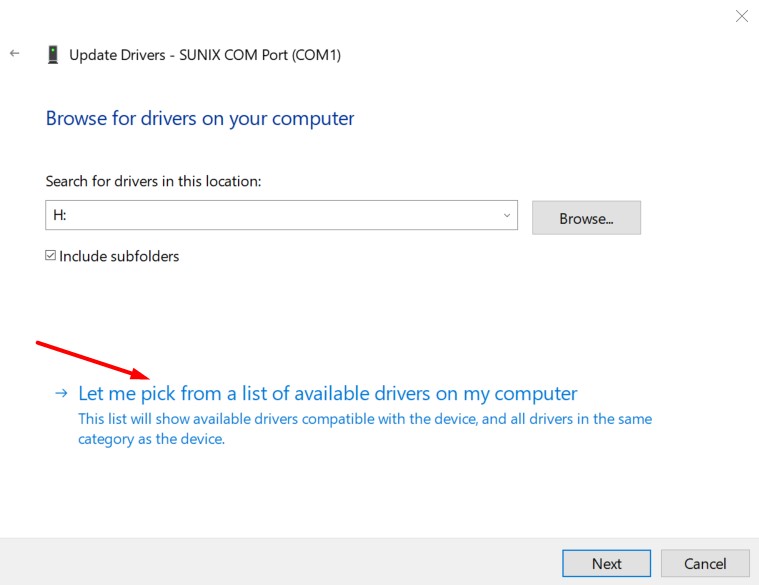Cancel the driver update wizard
The image size is (759, 585).
click(705, 563)
